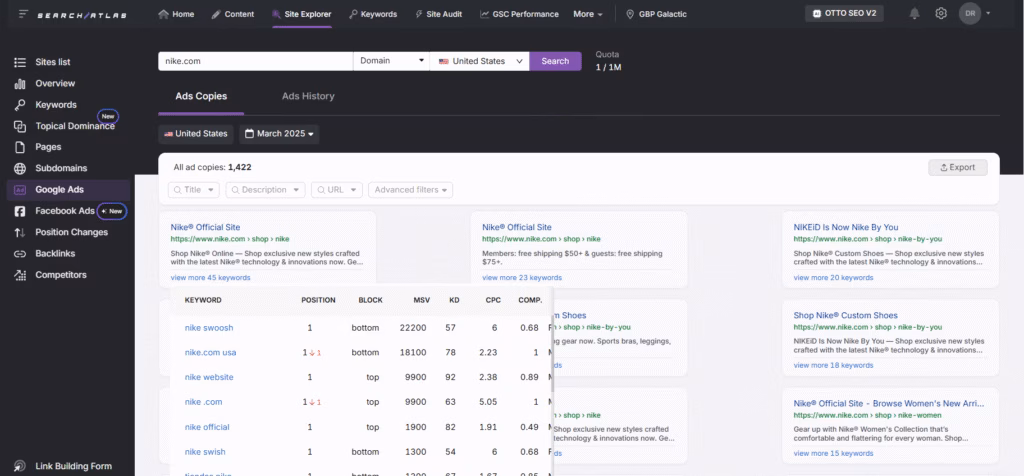Open the March 2025 date picker
The width and height of the screenshot is (1024, 476).
pyautogui.click(x=278, y=134)
